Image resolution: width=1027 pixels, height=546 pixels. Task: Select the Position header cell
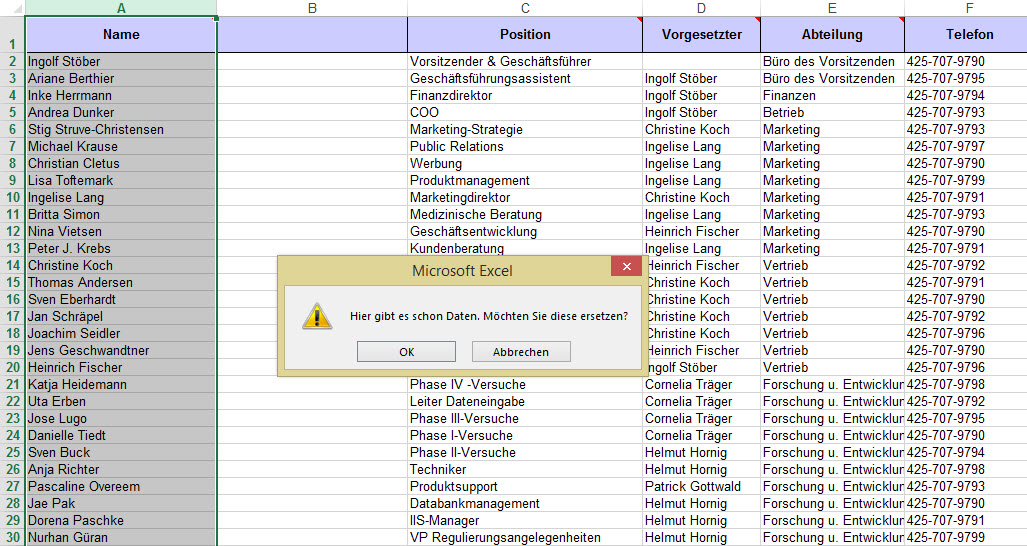point(525,34)
